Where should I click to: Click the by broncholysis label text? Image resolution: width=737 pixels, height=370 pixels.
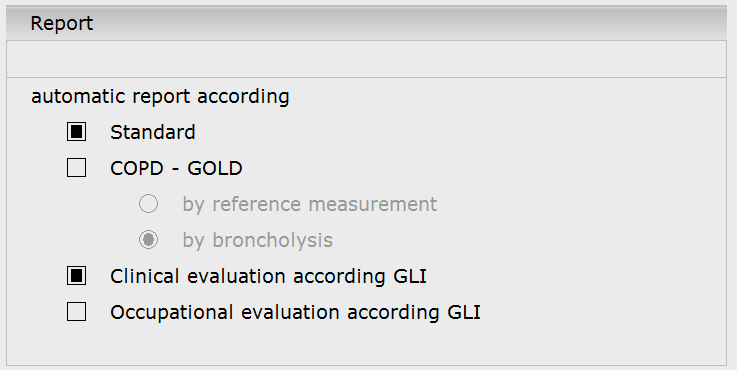[258, 240]
